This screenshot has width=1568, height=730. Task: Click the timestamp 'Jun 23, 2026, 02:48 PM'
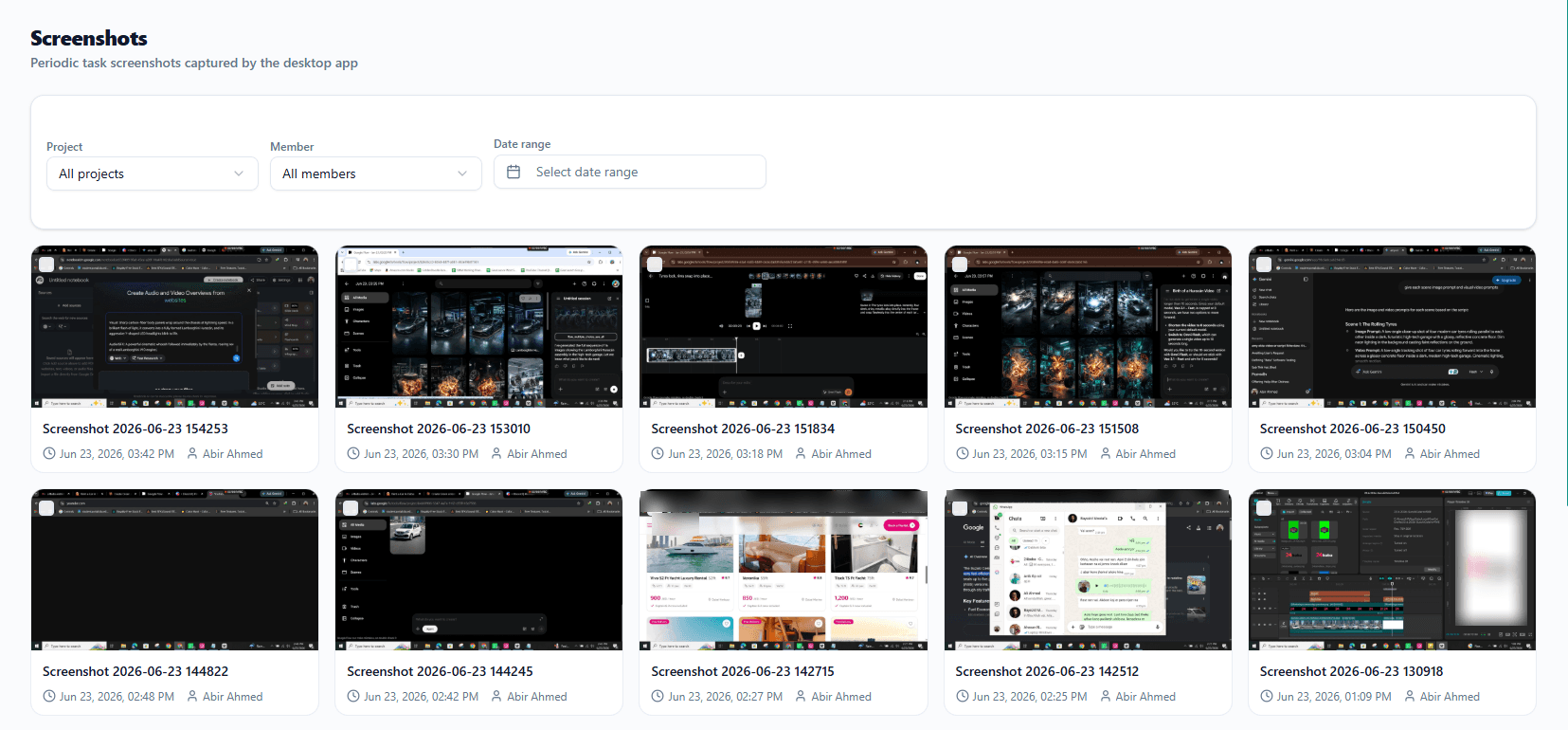(117, 697)
